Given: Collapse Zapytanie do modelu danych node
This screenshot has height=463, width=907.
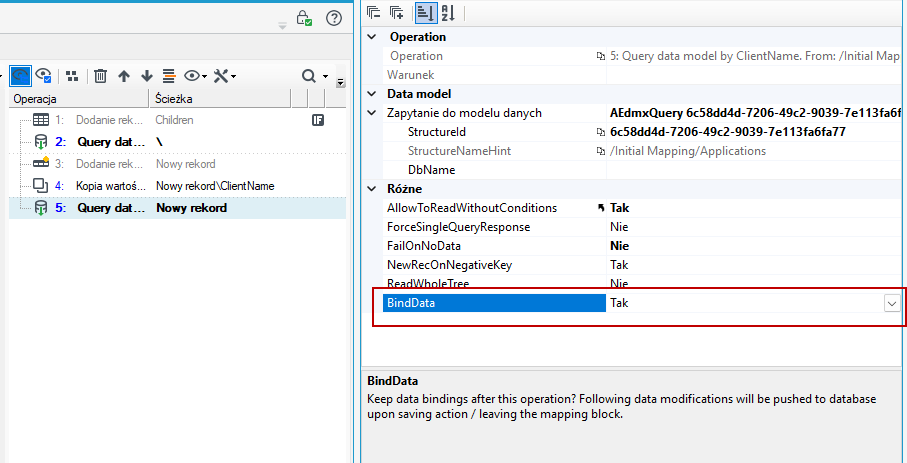Looking at the screenshot, I should 373,113.
